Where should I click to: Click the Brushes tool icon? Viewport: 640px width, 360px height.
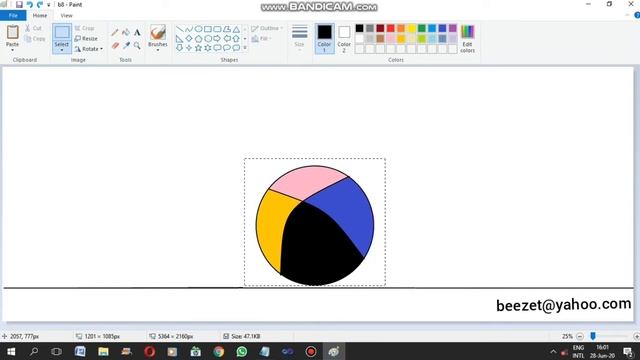[x=158, y=32]
